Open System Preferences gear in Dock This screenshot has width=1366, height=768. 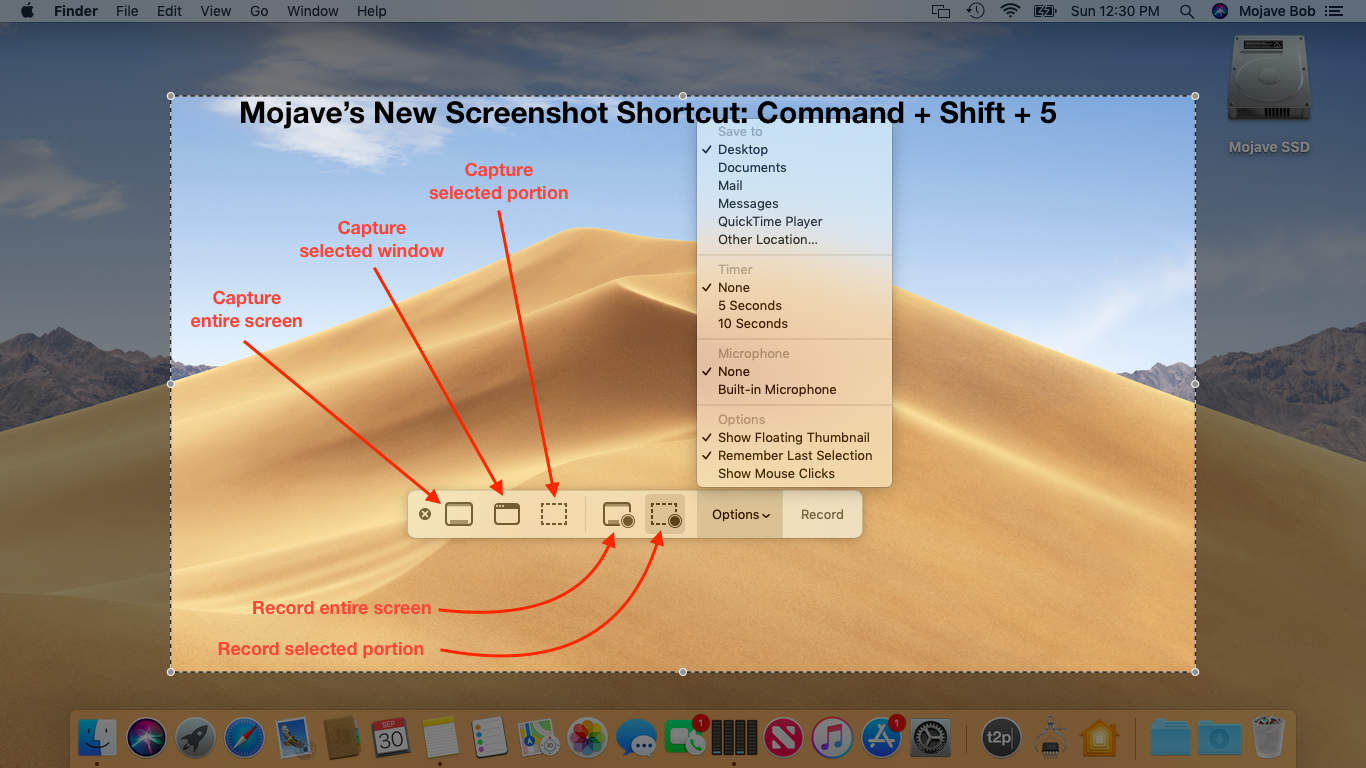point(931,738)
